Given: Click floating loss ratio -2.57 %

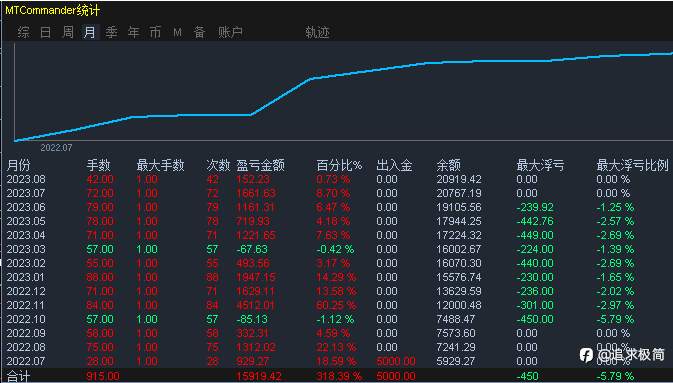Looking at the screenshot, I should coord(615,221).
